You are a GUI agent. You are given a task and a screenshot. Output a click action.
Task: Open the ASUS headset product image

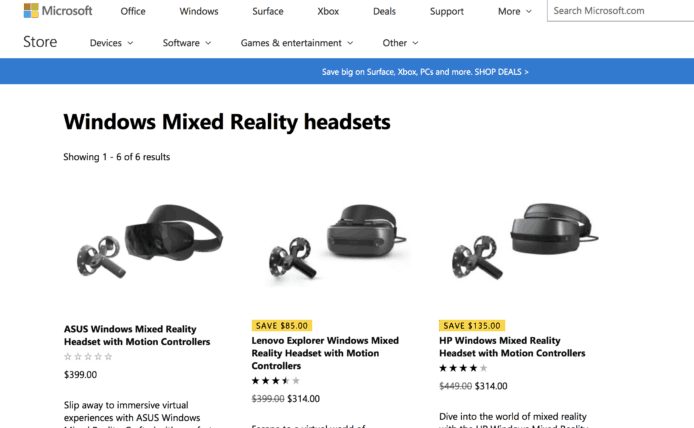tap(150, 241)
